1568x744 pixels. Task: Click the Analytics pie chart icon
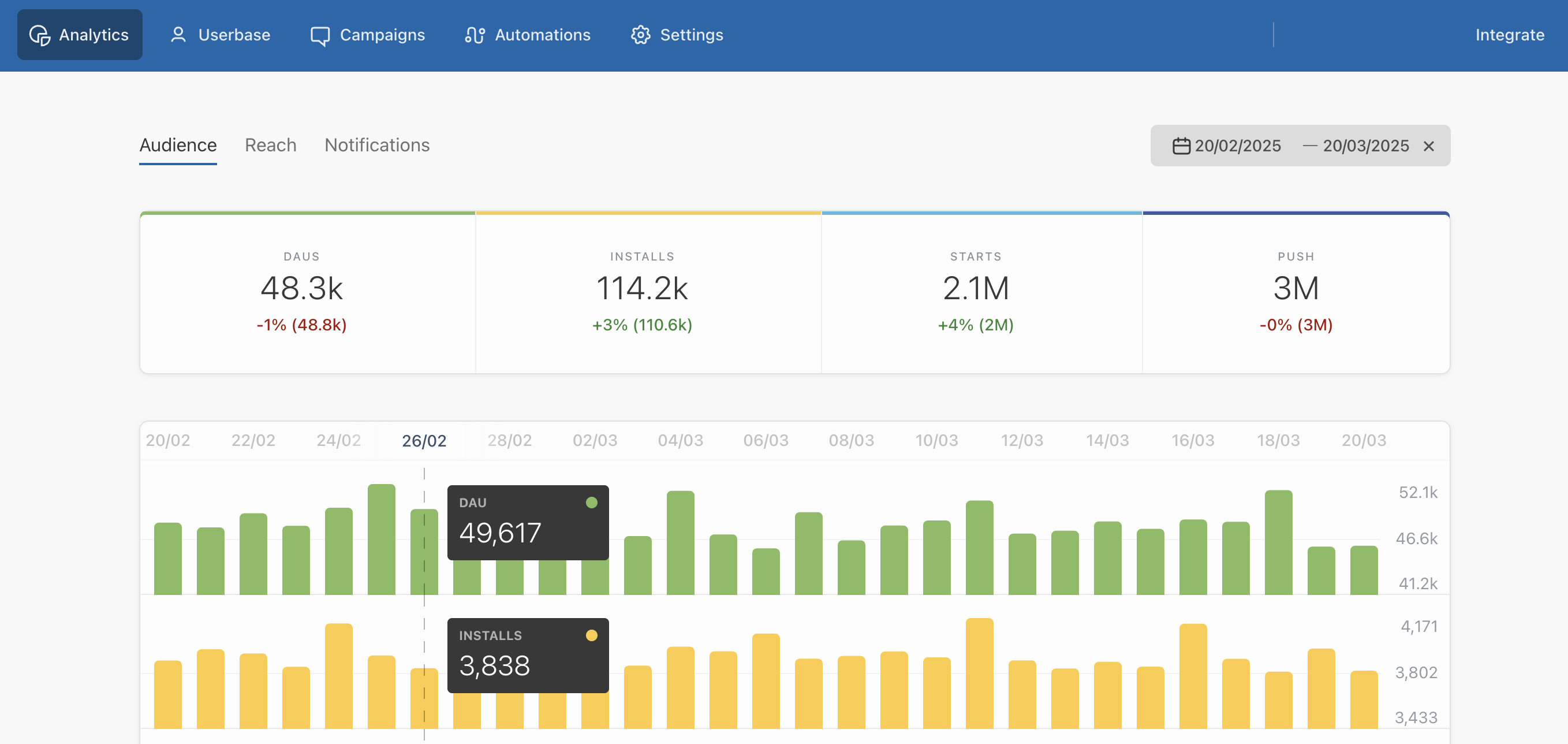(40, 35)
